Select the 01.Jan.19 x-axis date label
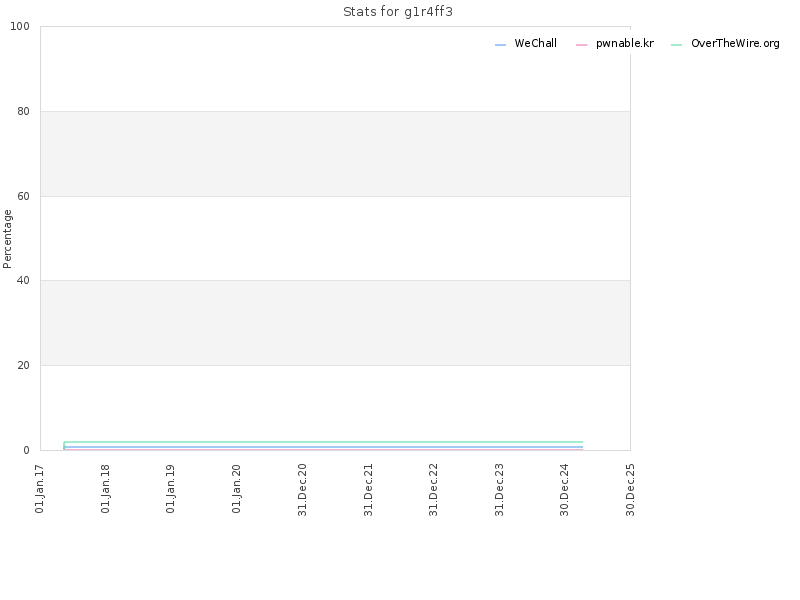The width and height of the screenshot is (800, 600). 170,489
